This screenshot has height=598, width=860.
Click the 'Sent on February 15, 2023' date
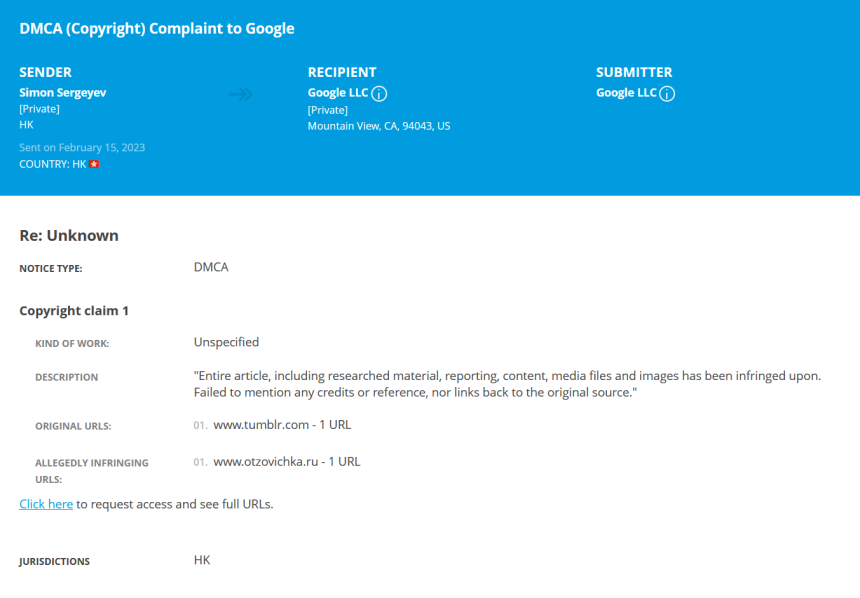(x=82, y=147)
